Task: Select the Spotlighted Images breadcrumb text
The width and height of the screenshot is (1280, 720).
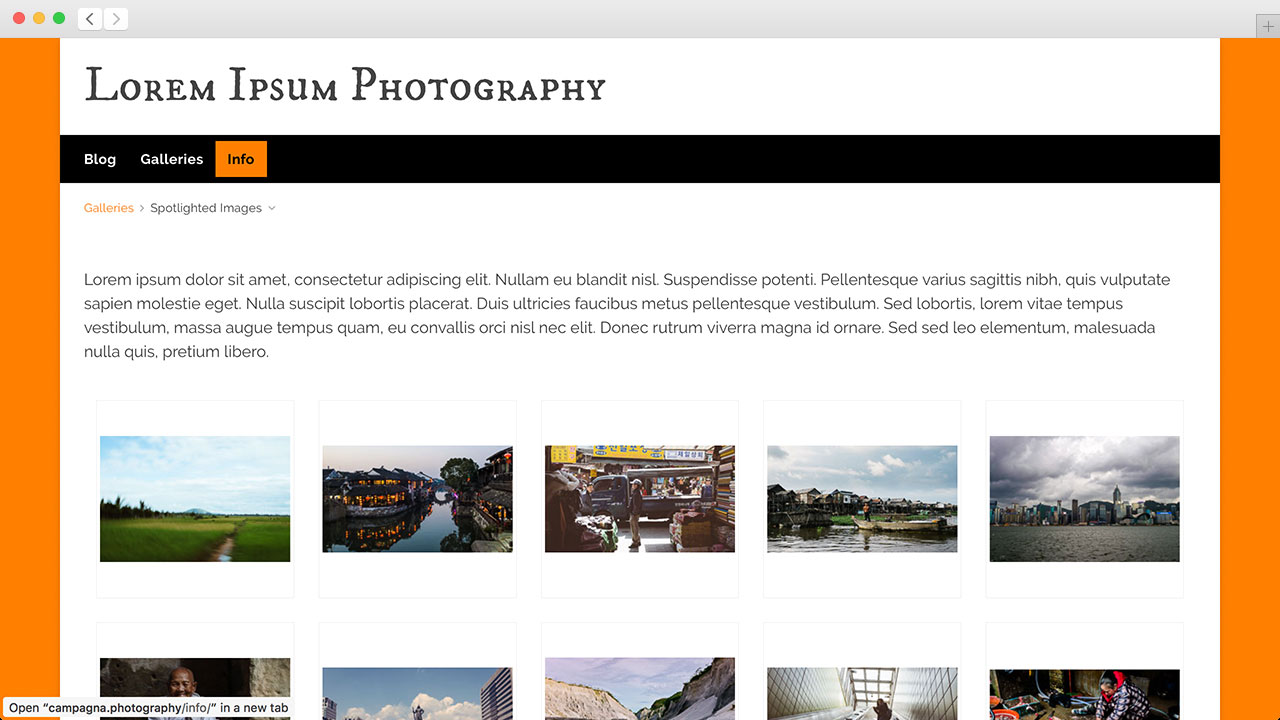Action: 206,208
